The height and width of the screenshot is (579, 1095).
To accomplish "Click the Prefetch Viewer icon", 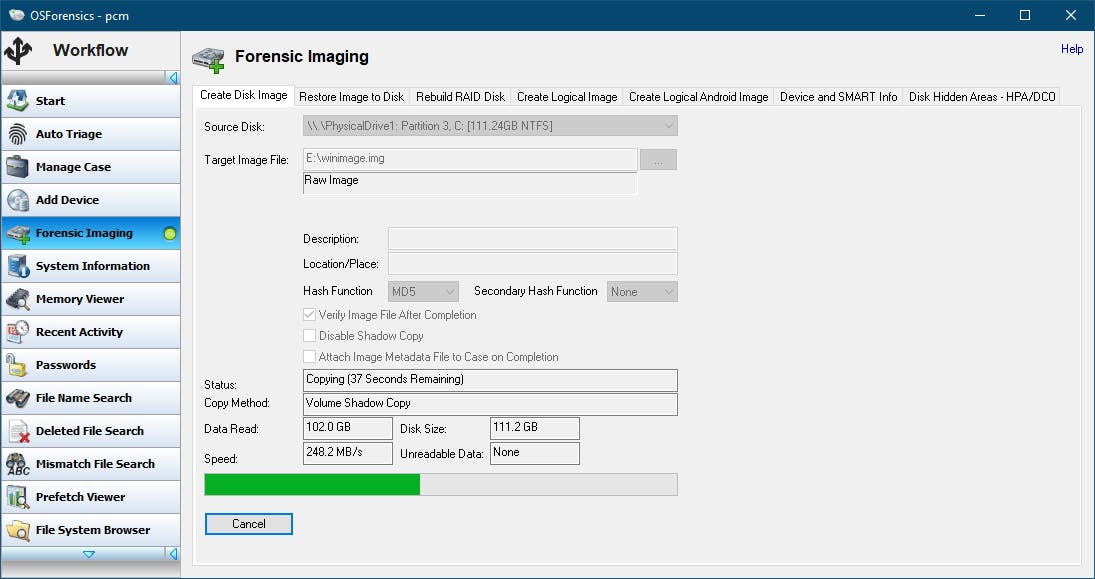I will (x=17, y=497).
